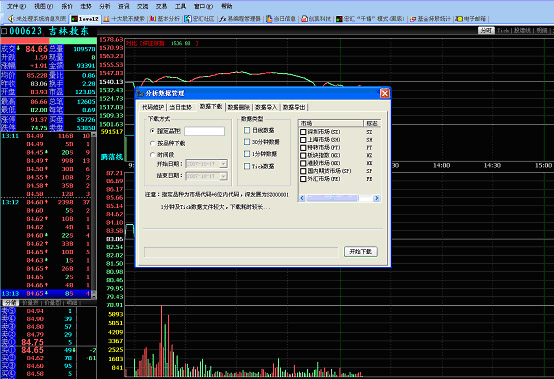Click the trade list vertical scrollbar
This screenshot has width=554, height=379.
(94, 216)
